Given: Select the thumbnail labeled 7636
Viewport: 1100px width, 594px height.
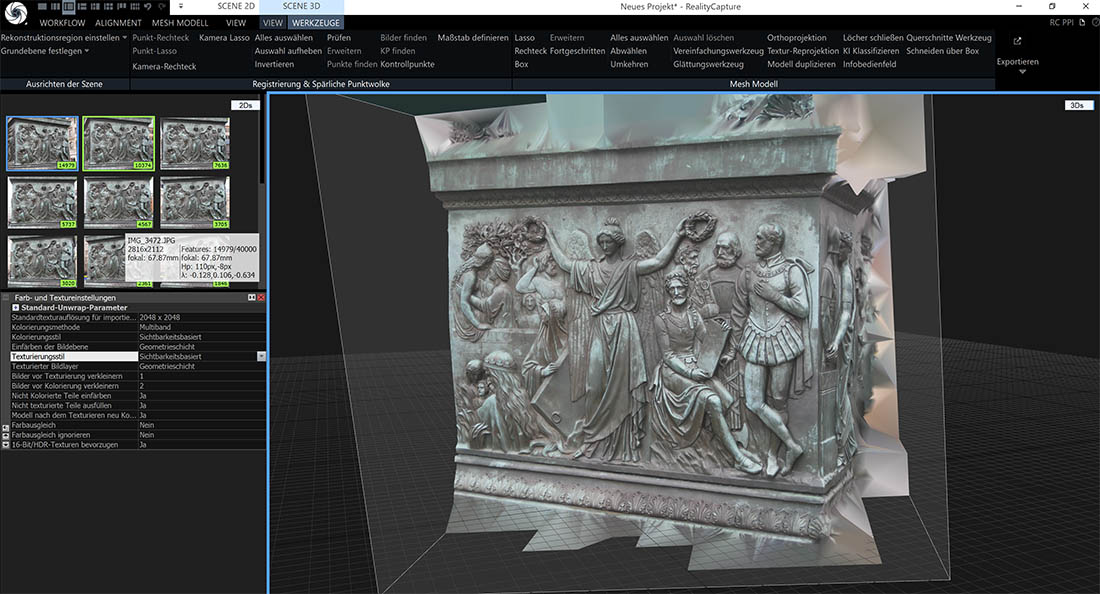Looking at the screenshot, I should point(195,144).
